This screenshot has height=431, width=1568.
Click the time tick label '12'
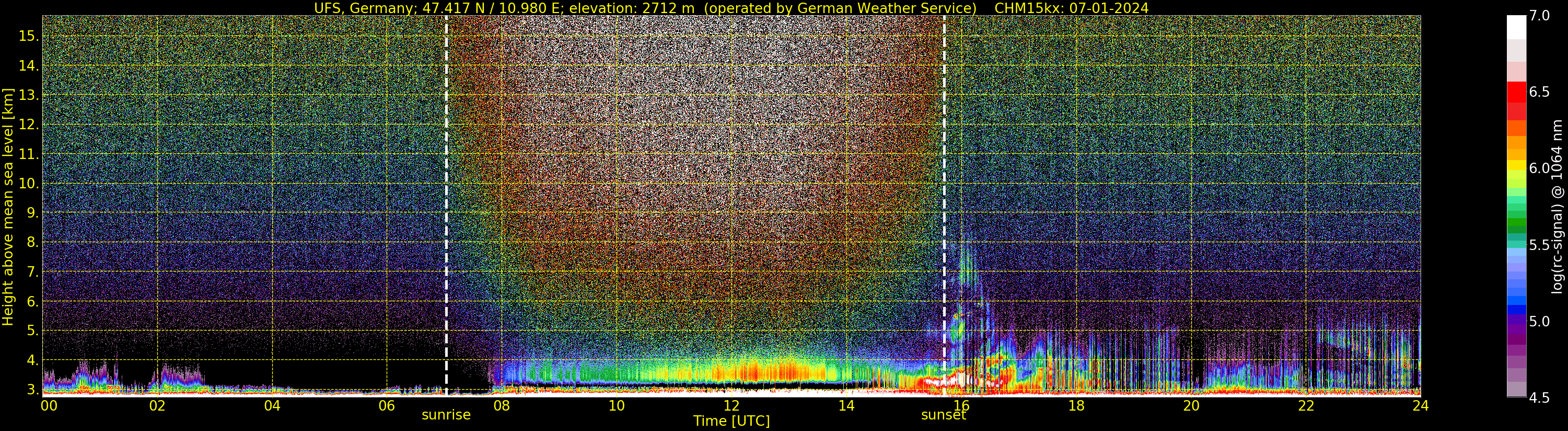[731, 405]
